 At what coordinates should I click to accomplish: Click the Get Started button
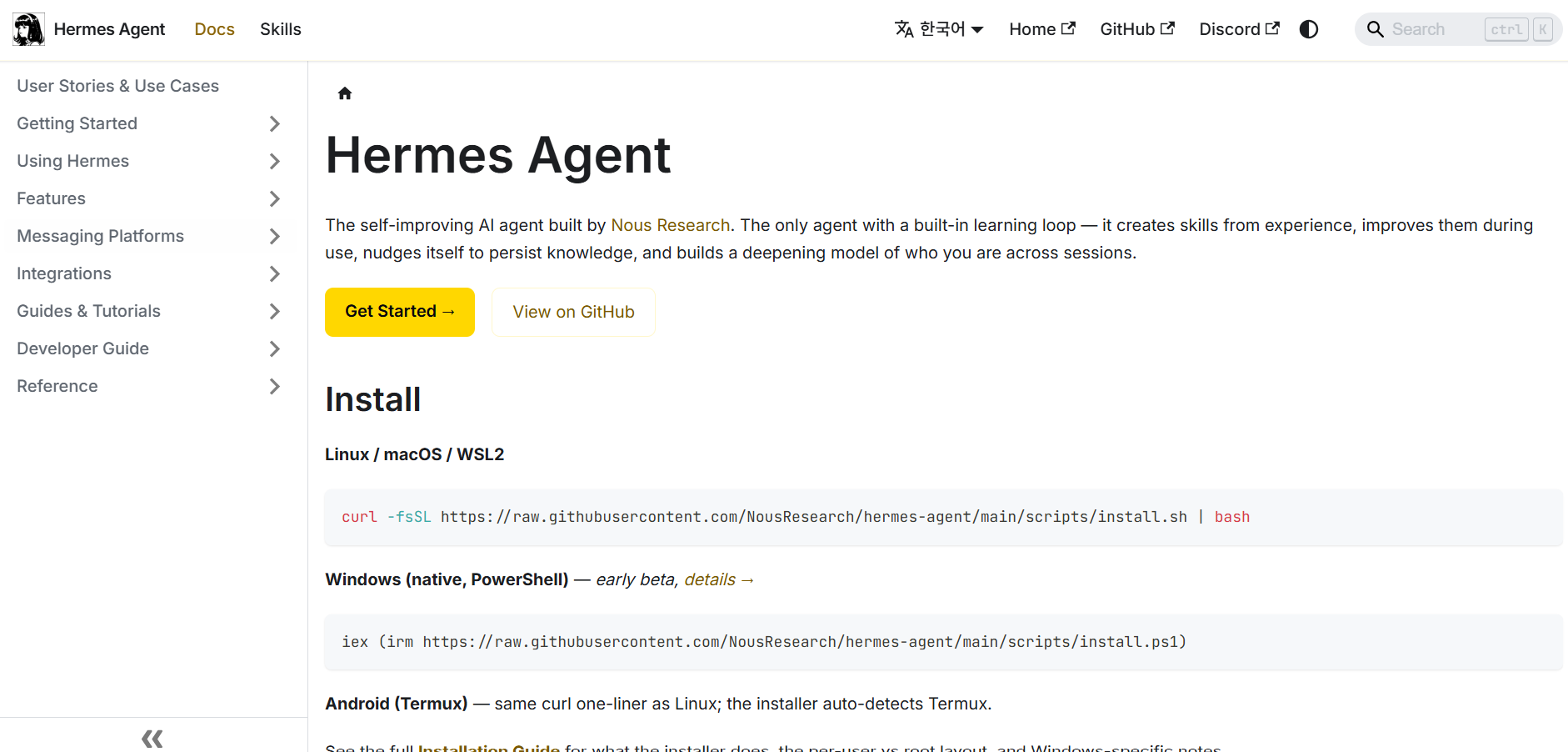[400, 312]
